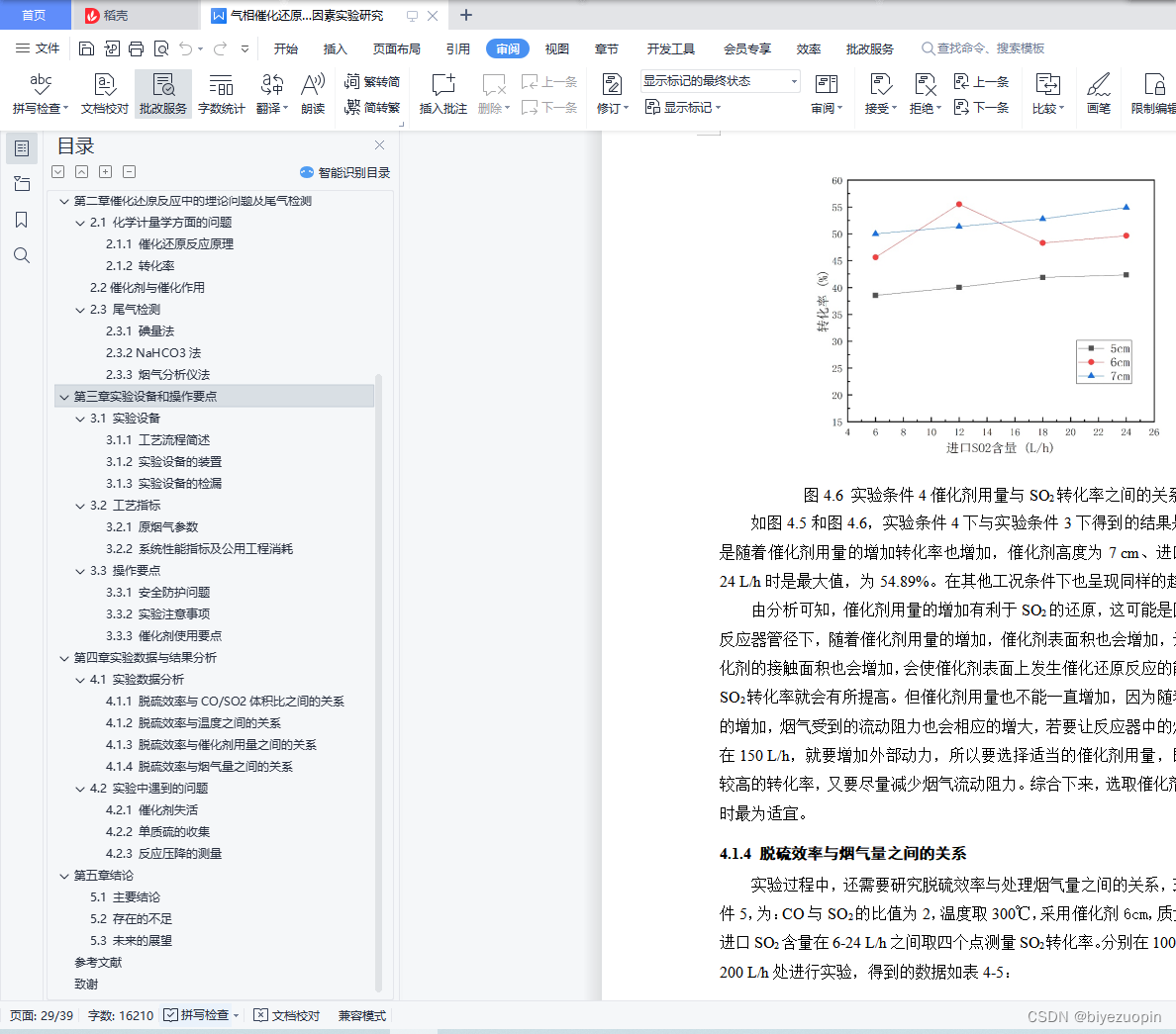Collapse 第四章实验数据与结果分析 node
1176x1034 pixels.
[x=64, y=658]
